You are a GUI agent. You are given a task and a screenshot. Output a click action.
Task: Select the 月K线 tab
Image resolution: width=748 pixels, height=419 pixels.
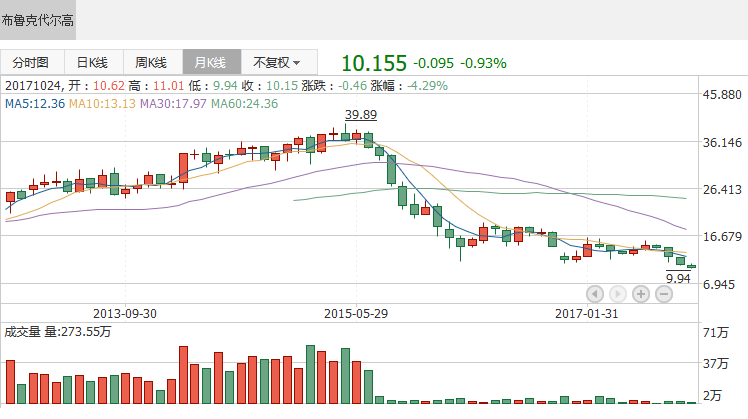pos(212,63)
